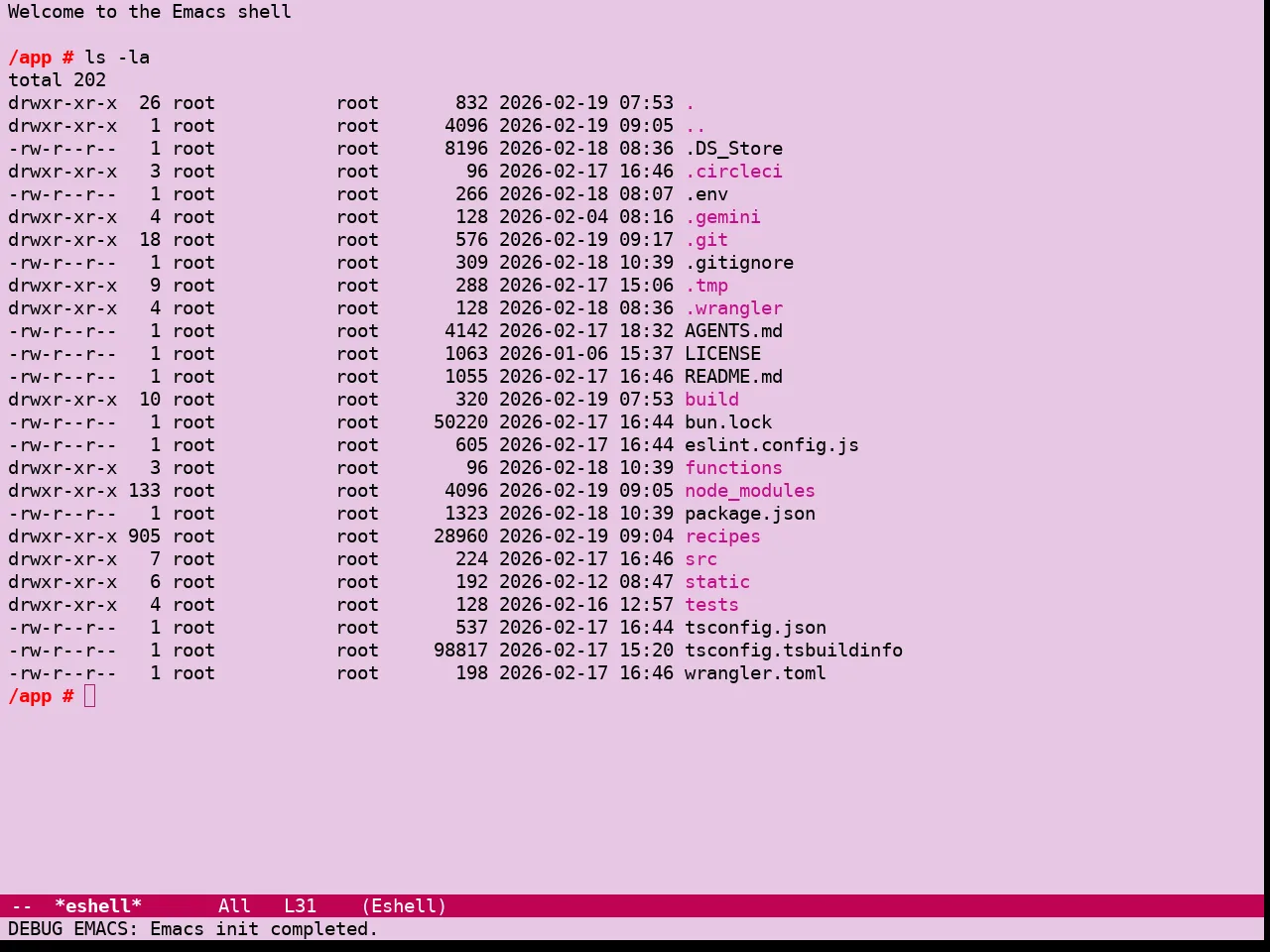Click the size 50220 of bun.lock
This screenshot has height=952, width=1270.
[x=460, y=422]
